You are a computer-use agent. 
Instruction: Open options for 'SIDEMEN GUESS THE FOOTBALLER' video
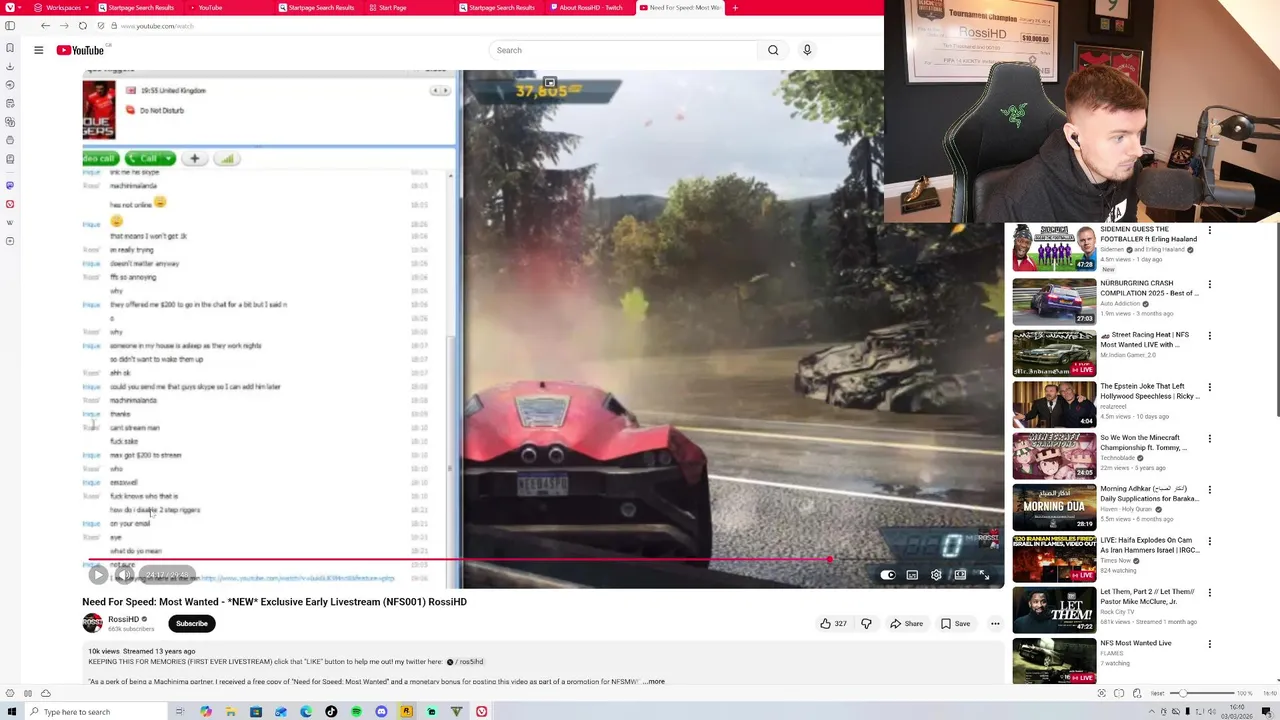click(x=1209, y=231)
